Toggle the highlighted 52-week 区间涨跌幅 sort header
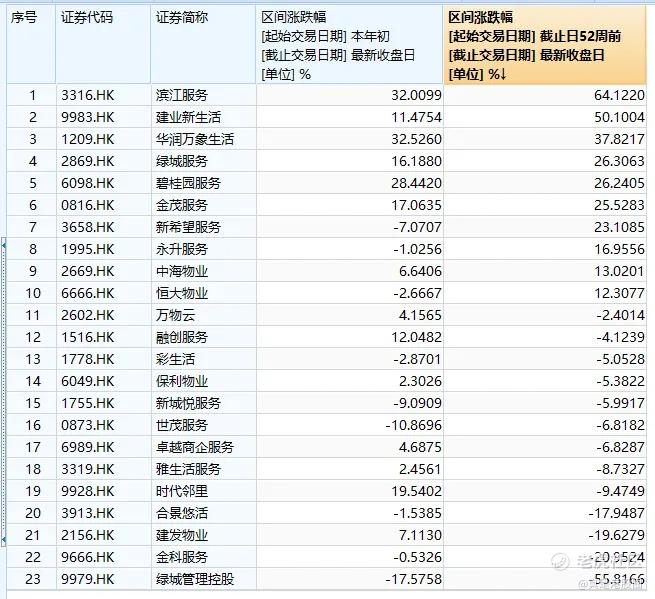 545,44
